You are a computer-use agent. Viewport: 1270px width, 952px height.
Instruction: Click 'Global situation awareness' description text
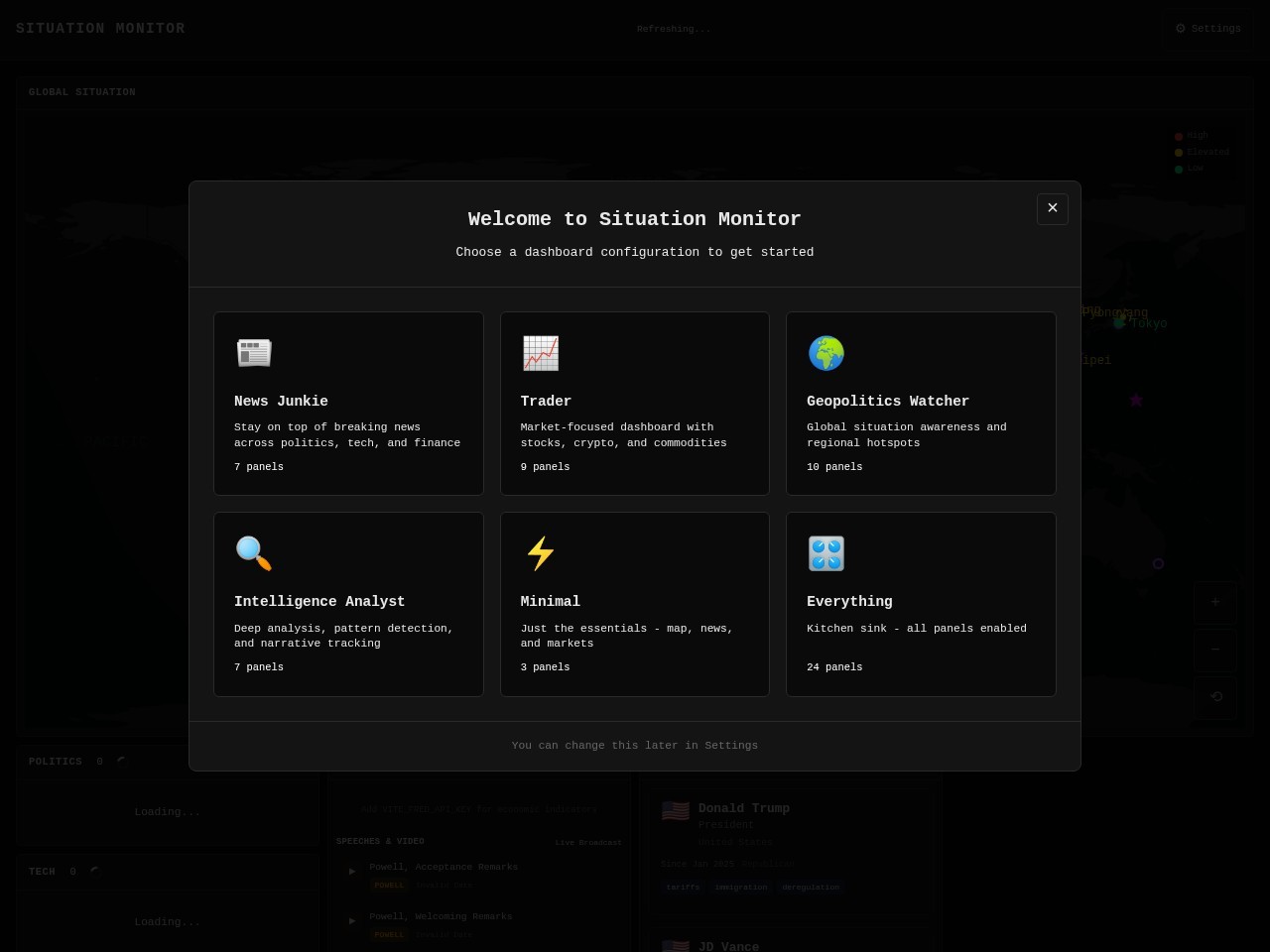(907, 435)
